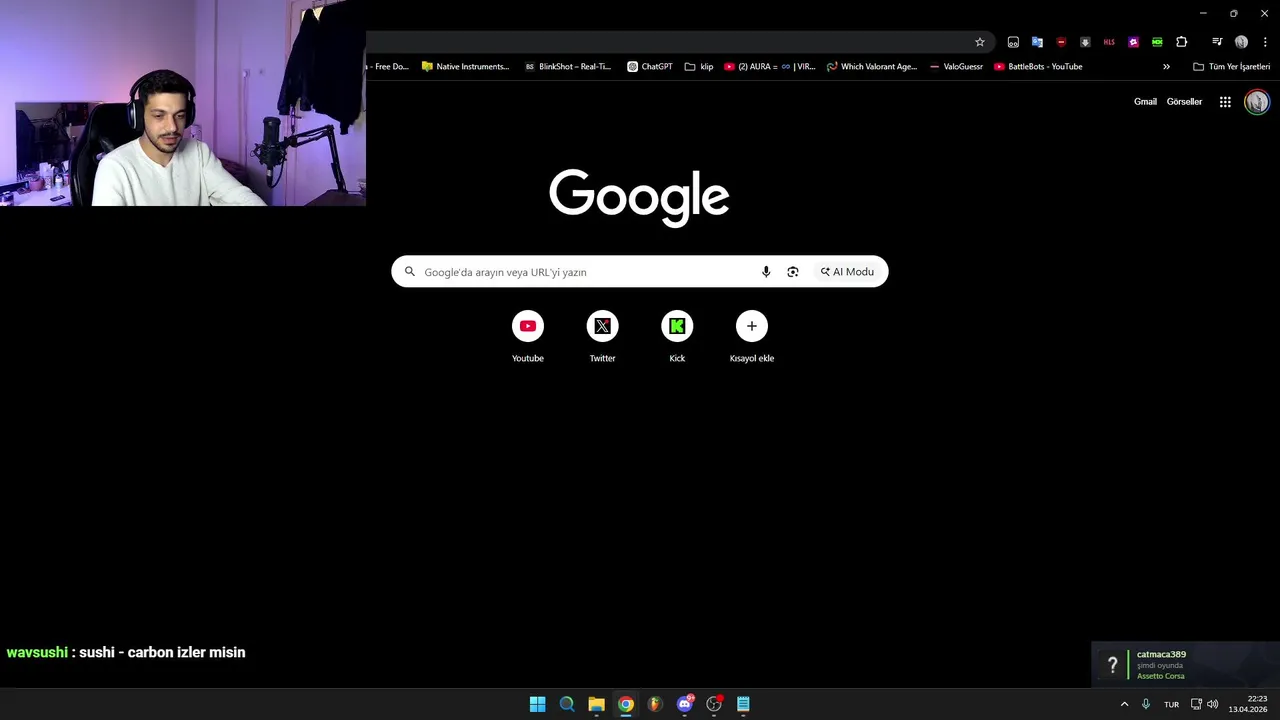
Task: Search by image with Google Lens
Action: tap(793, 272)
